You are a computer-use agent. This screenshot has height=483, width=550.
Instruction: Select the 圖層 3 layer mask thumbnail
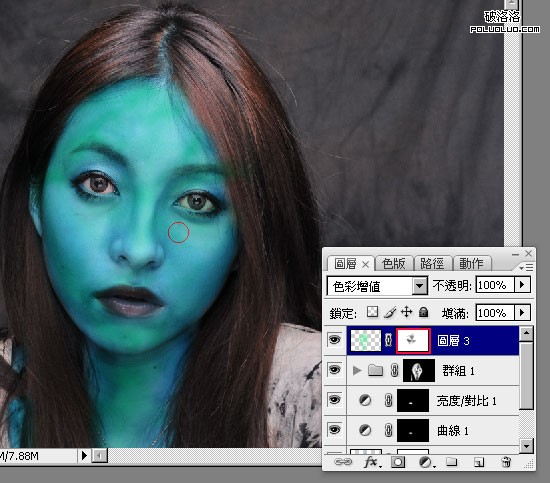413,340
